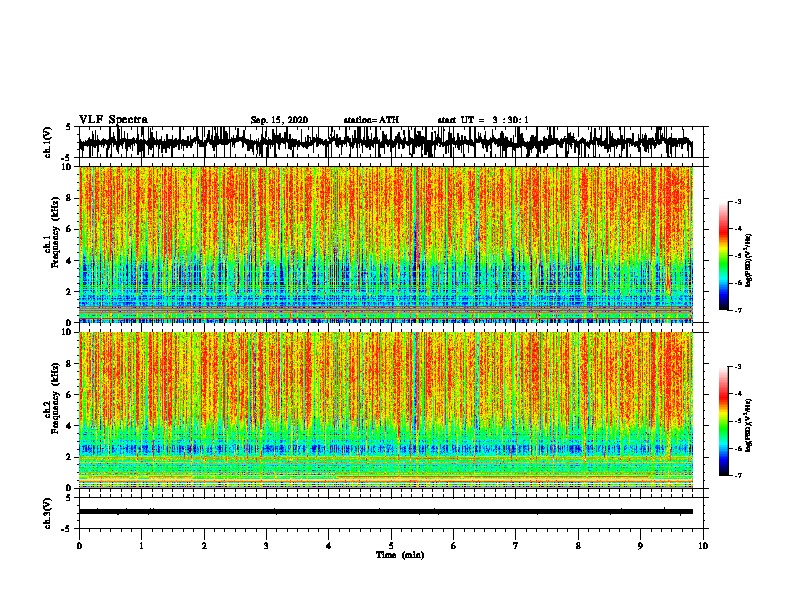Click the time axis tick '0'

coord(79,546)
